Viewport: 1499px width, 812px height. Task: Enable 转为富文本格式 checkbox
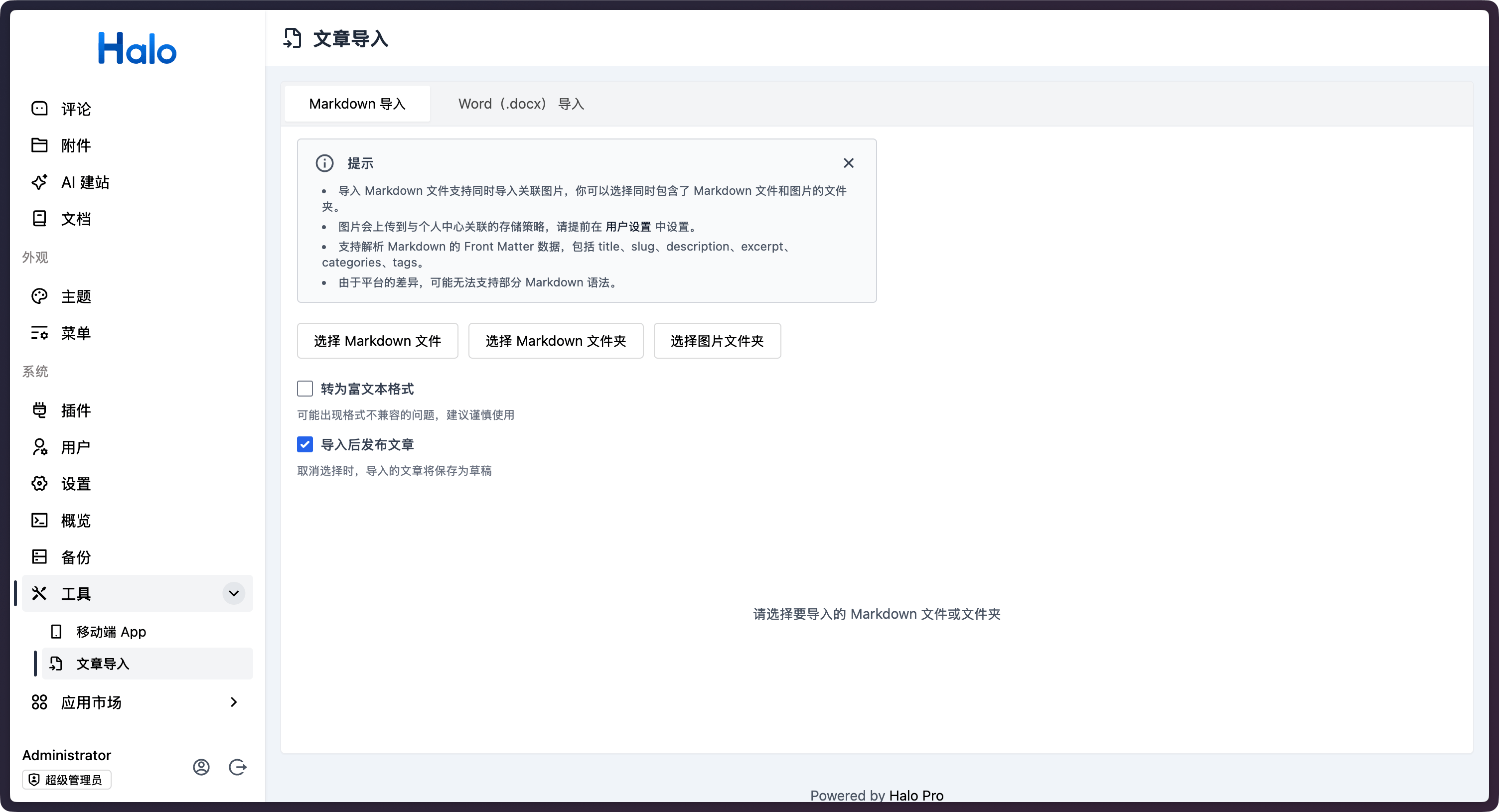pos(305,389)
